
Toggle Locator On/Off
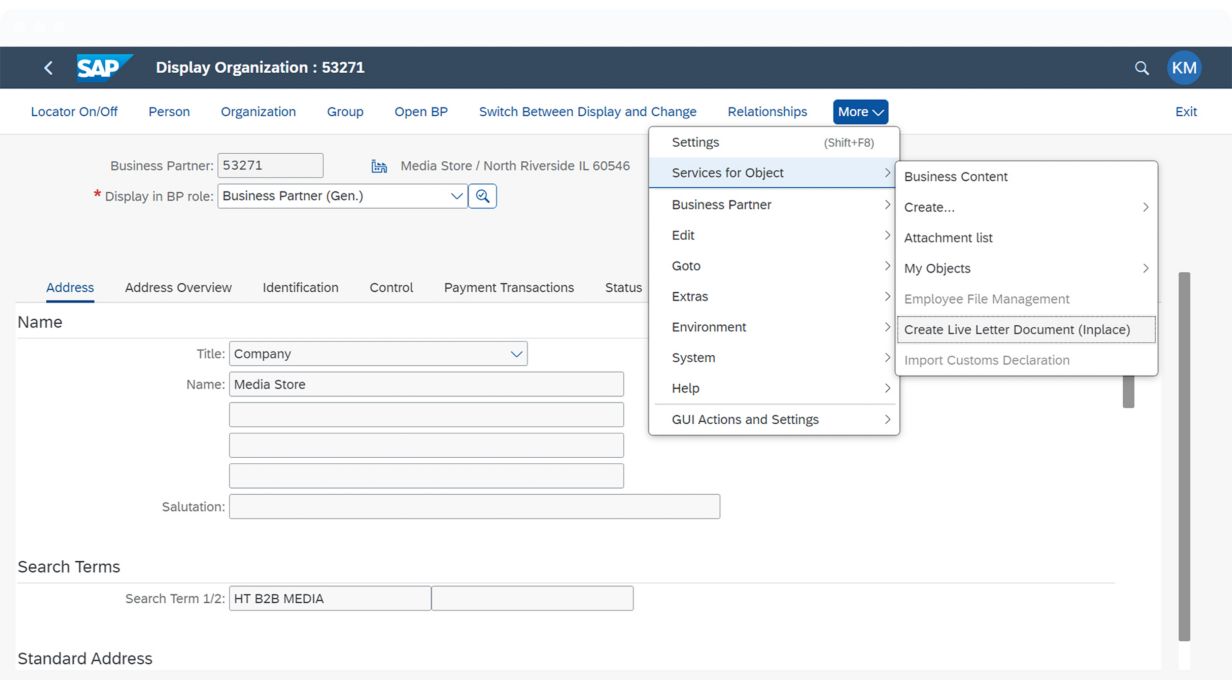[x=74, y=112]
